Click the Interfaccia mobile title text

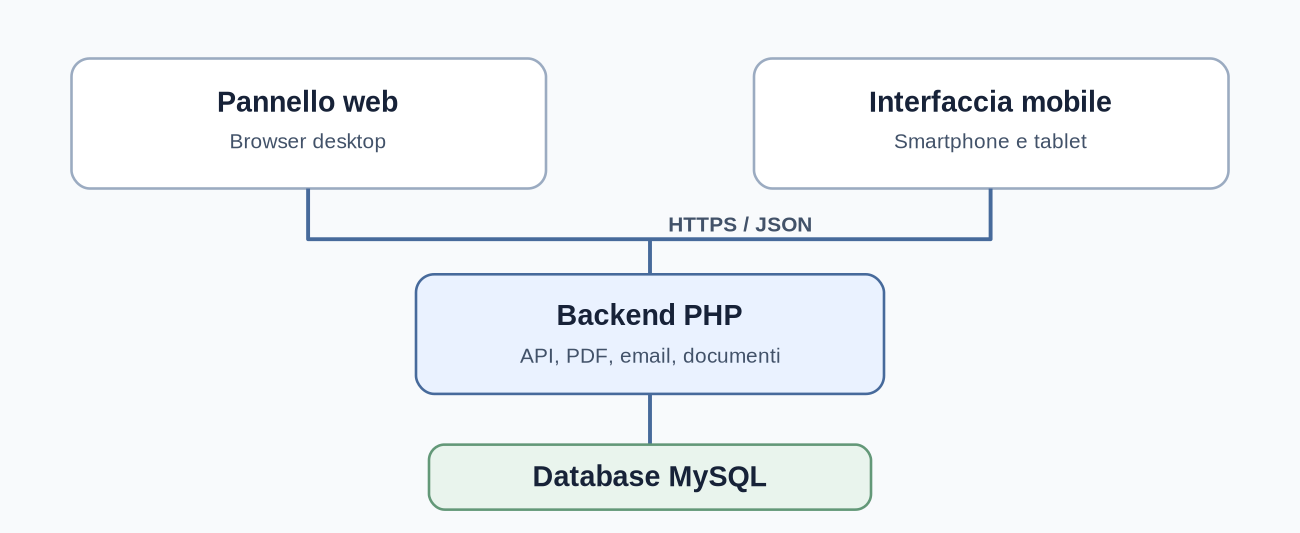pyautogui.click(x=990, y=102)
